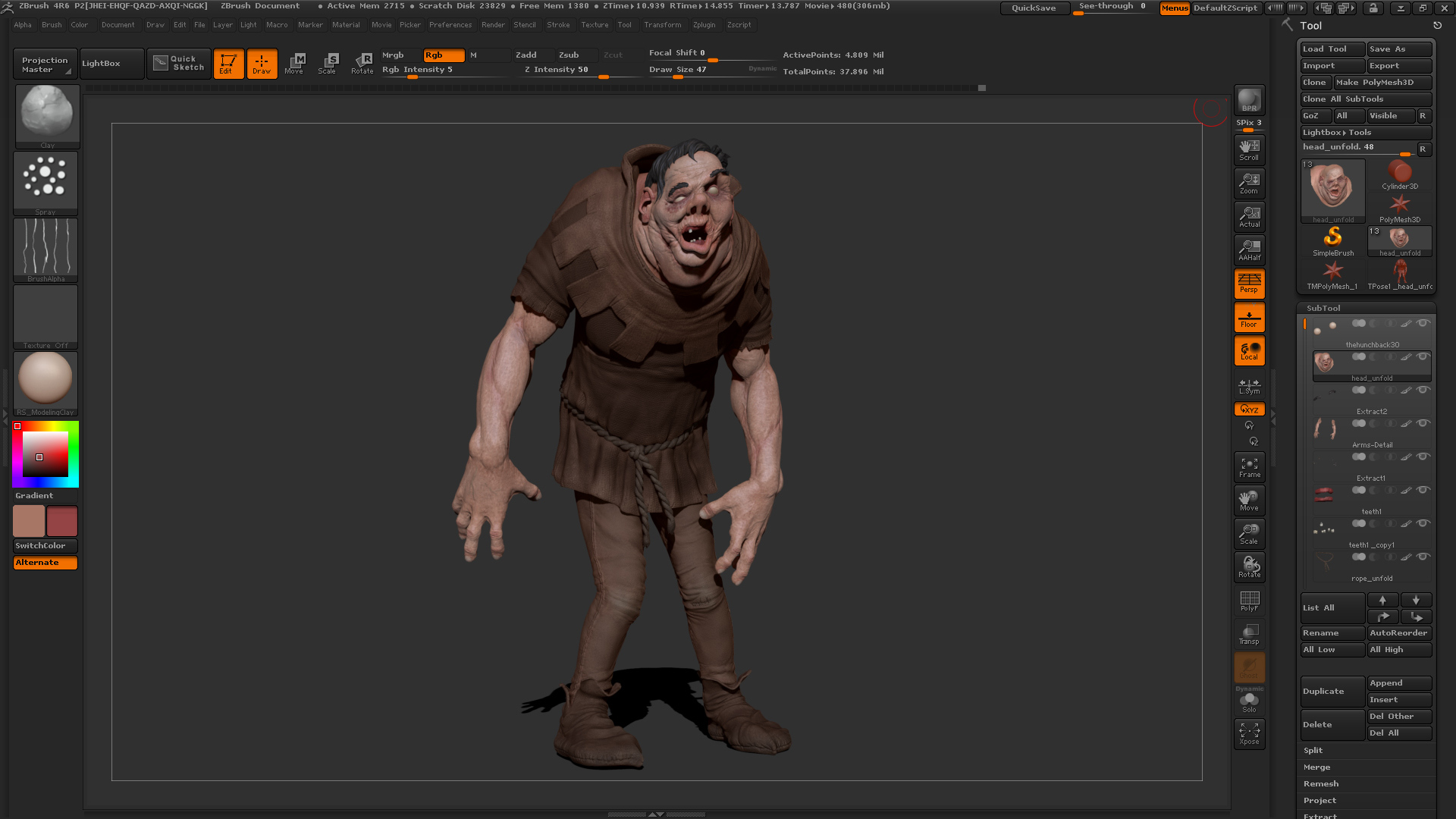Adjust the Draw Size slider
1456x819 pixels.
click(x=713, y=70)
